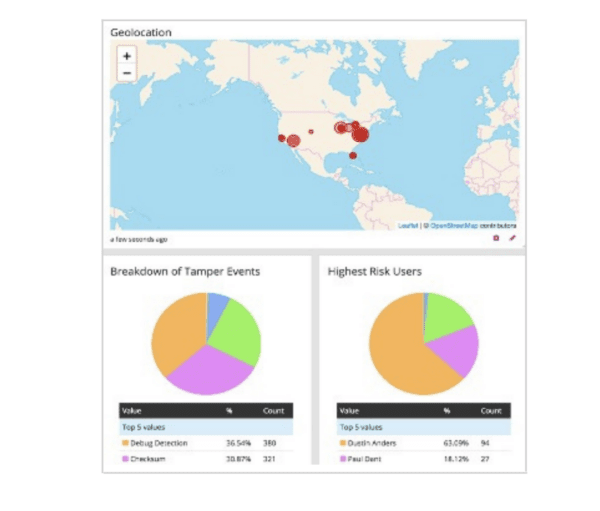Select the red marker over Florida
Screen dimensions: 600x511
pos(353,155)
